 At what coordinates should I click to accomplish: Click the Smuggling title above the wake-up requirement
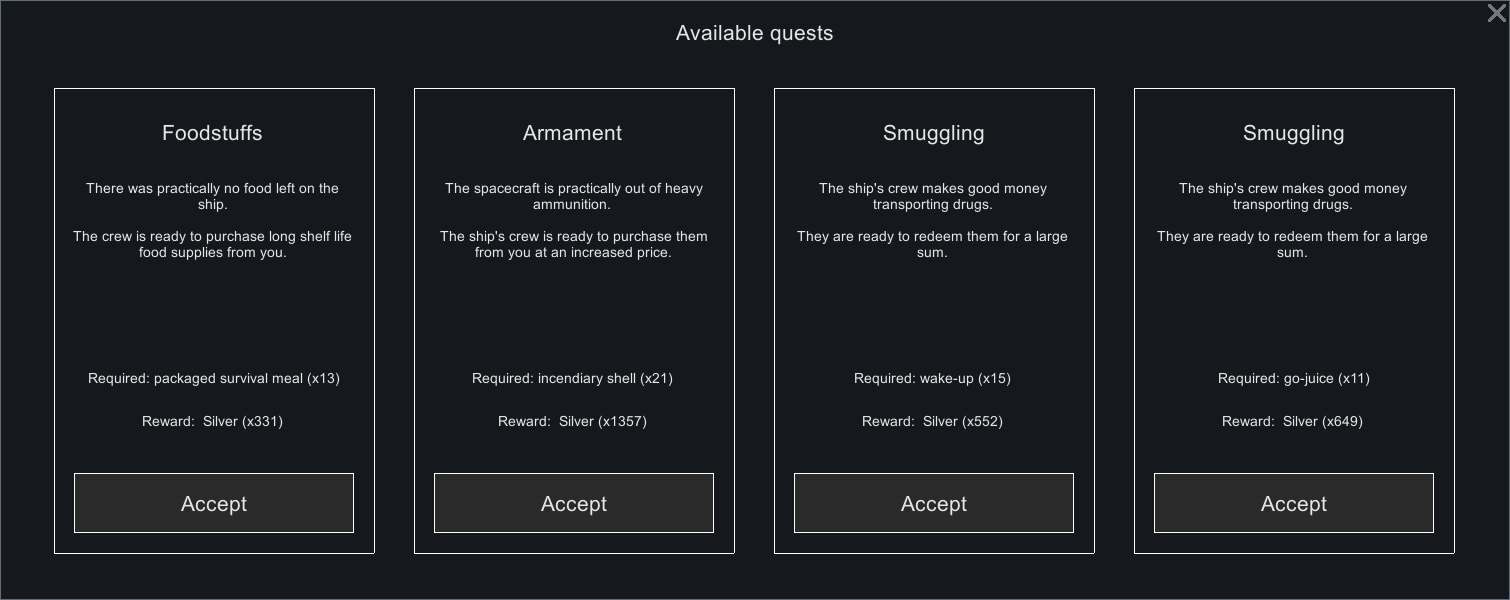[933, 133]
